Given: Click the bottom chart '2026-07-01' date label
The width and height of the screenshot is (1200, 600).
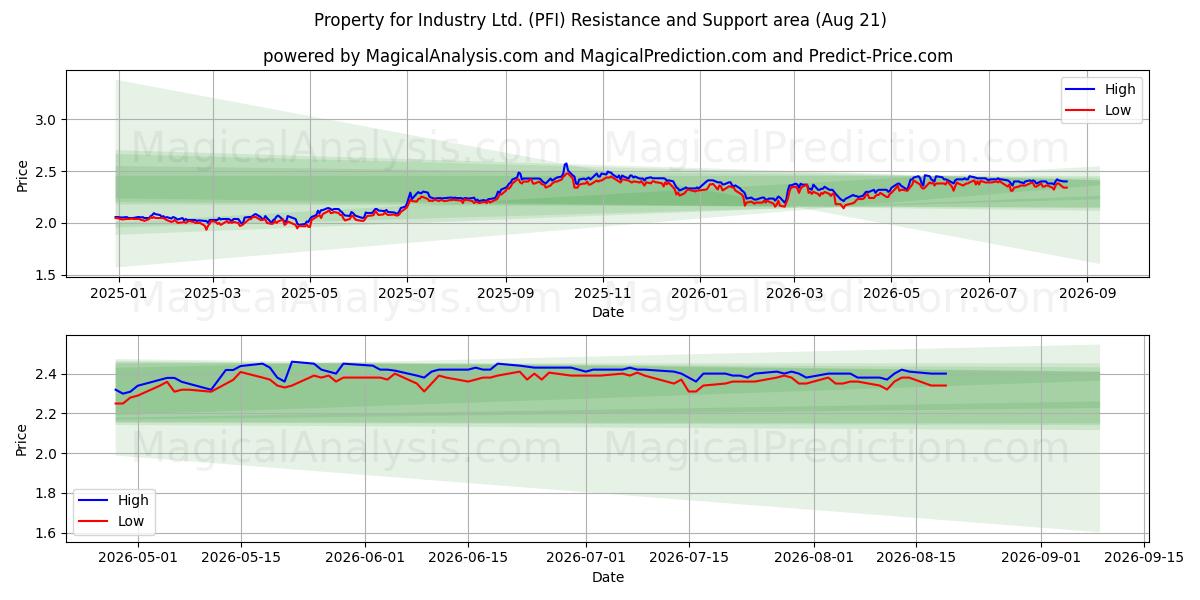Looking at the screenshot, I should (x=586, y=559).
